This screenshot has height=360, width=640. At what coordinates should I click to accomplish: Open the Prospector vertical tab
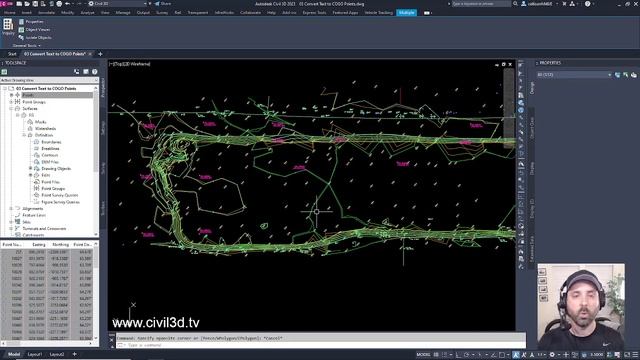[103, 87]
